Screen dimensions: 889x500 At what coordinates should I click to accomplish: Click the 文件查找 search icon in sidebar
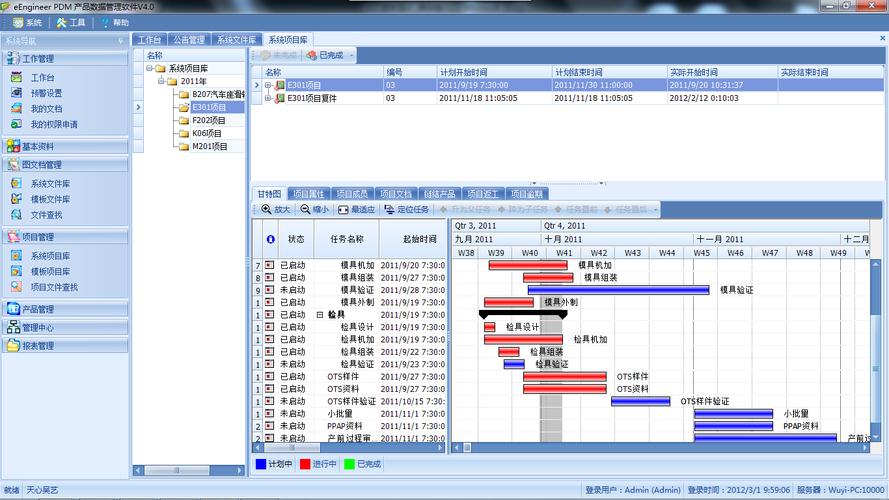click(16, 215)
